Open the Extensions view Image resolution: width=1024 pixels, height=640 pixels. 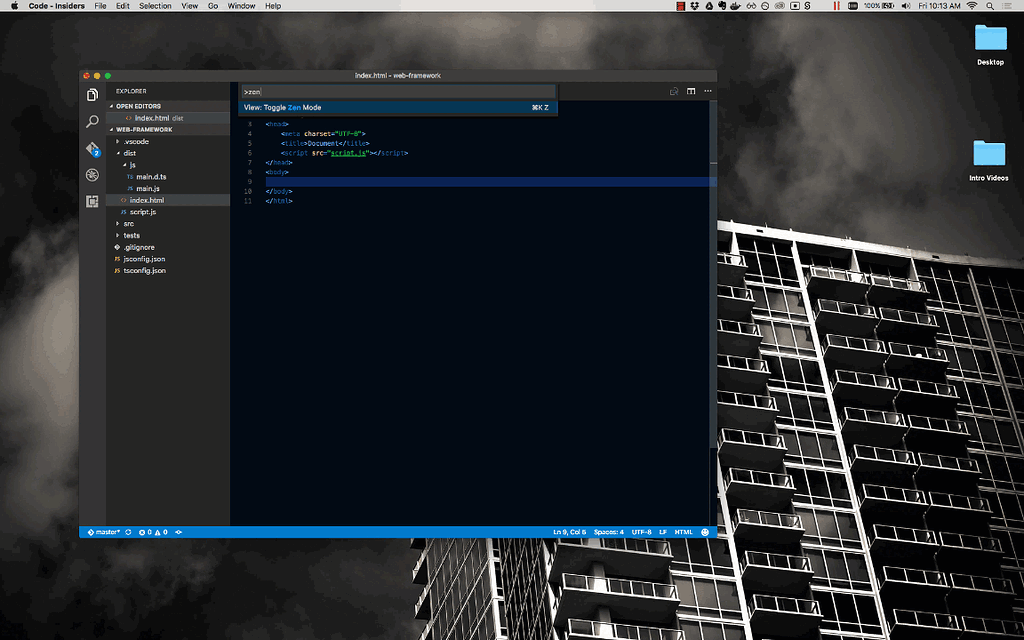tap(92, 201)
